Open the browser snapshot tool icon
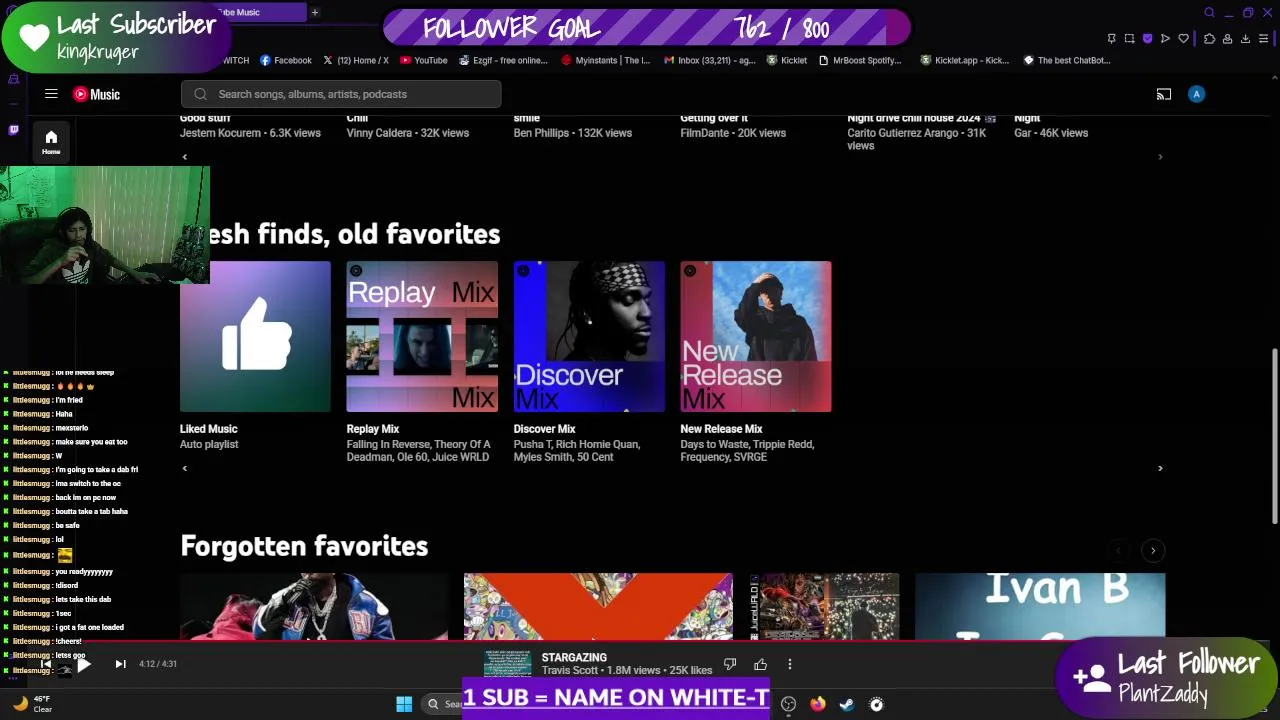1280x720 pixels. (1129, 39)
